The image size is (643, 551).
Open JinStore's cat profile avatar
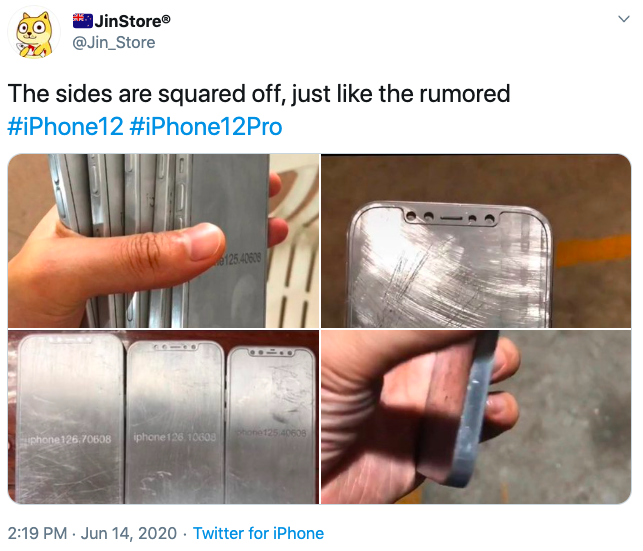tap(34, 34)
